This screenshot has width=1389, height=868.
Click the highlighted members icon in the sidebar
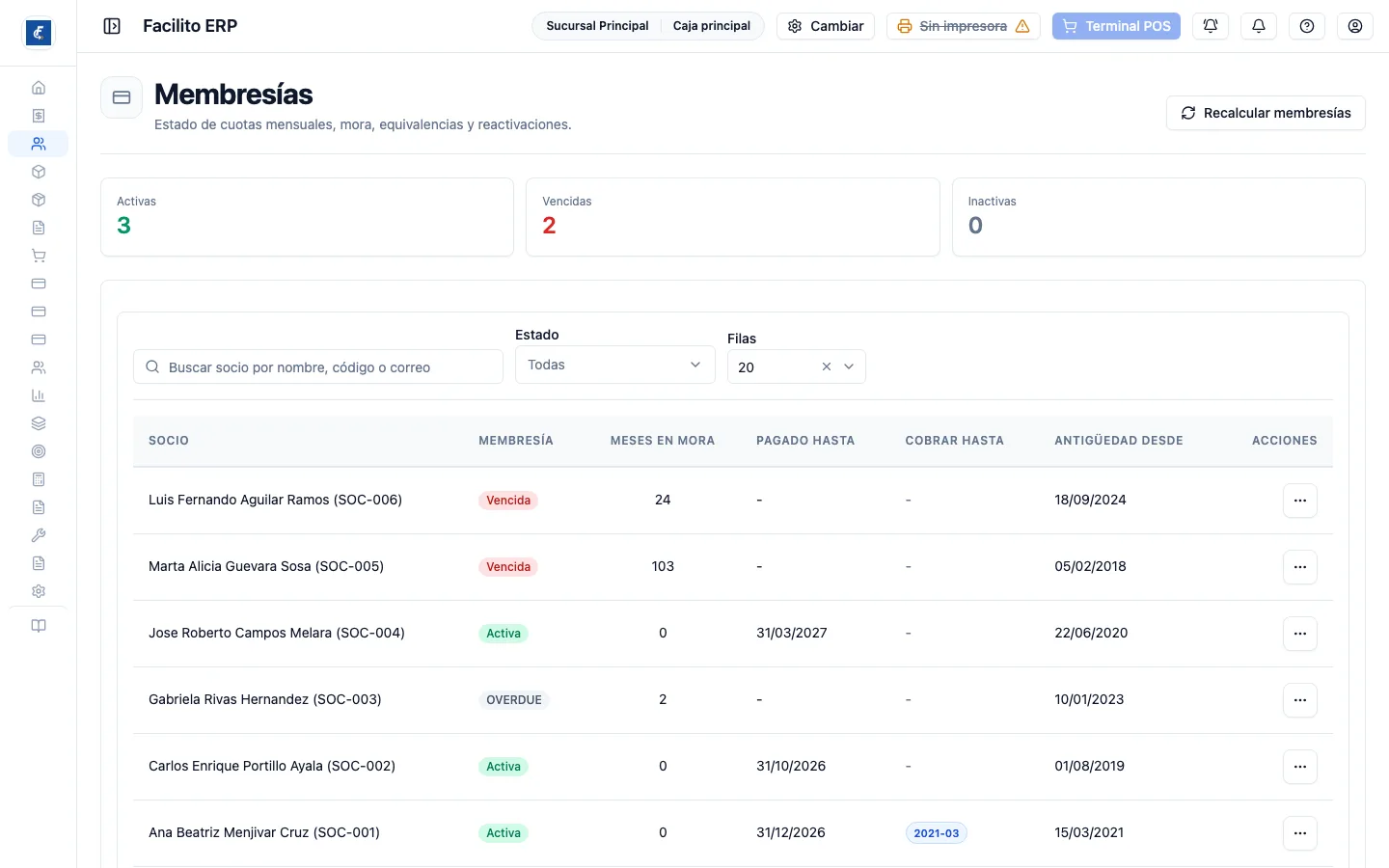(39, 144)
